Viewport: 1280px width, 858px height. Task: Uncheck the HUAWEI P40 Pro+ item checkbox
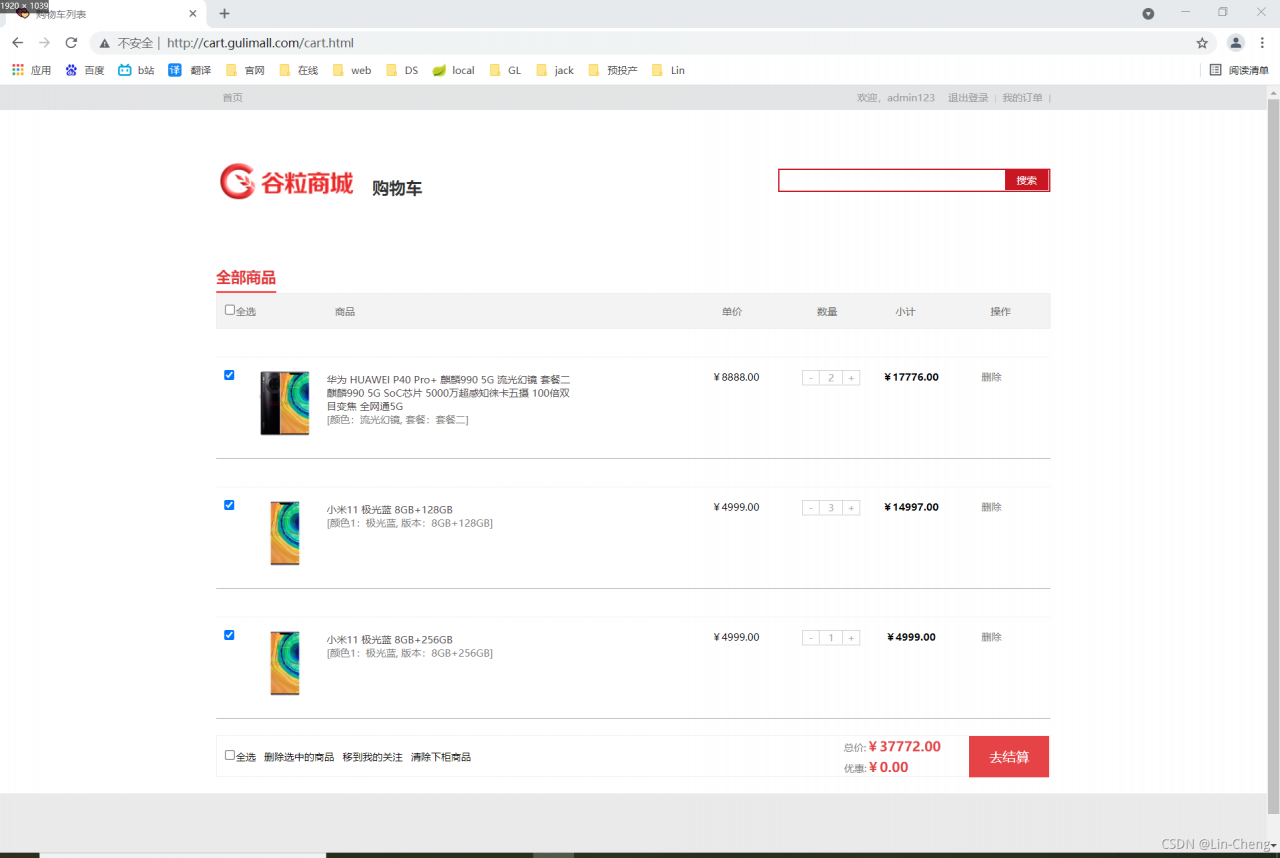point(229,375)
